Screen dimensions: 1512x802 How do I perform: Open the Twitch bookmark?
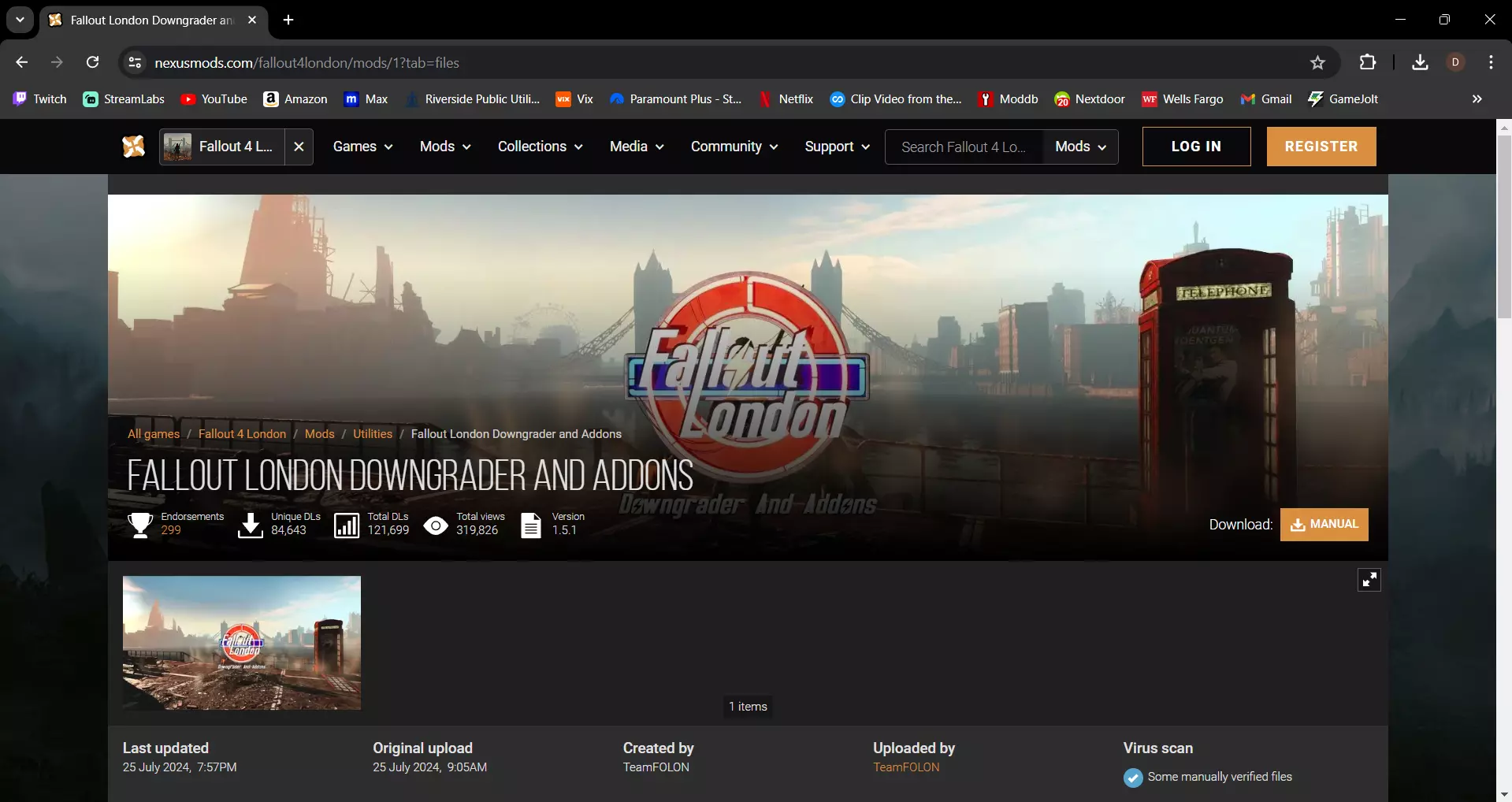(39, 99)
